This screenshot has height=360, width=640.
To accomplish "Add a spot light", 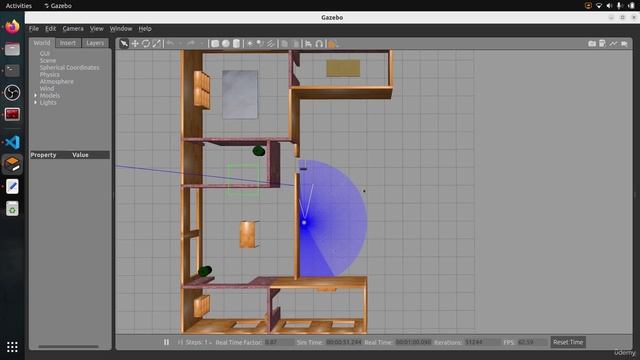I will click(260, 44).
